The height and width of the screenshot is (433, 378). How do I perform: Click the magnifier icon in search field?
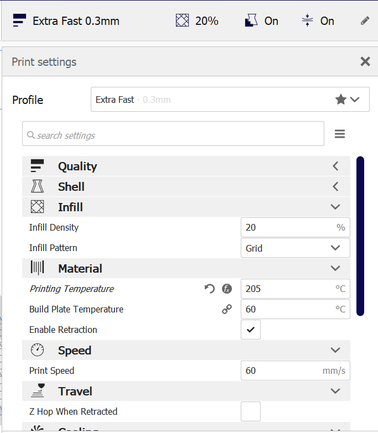[x=31, y=135]
